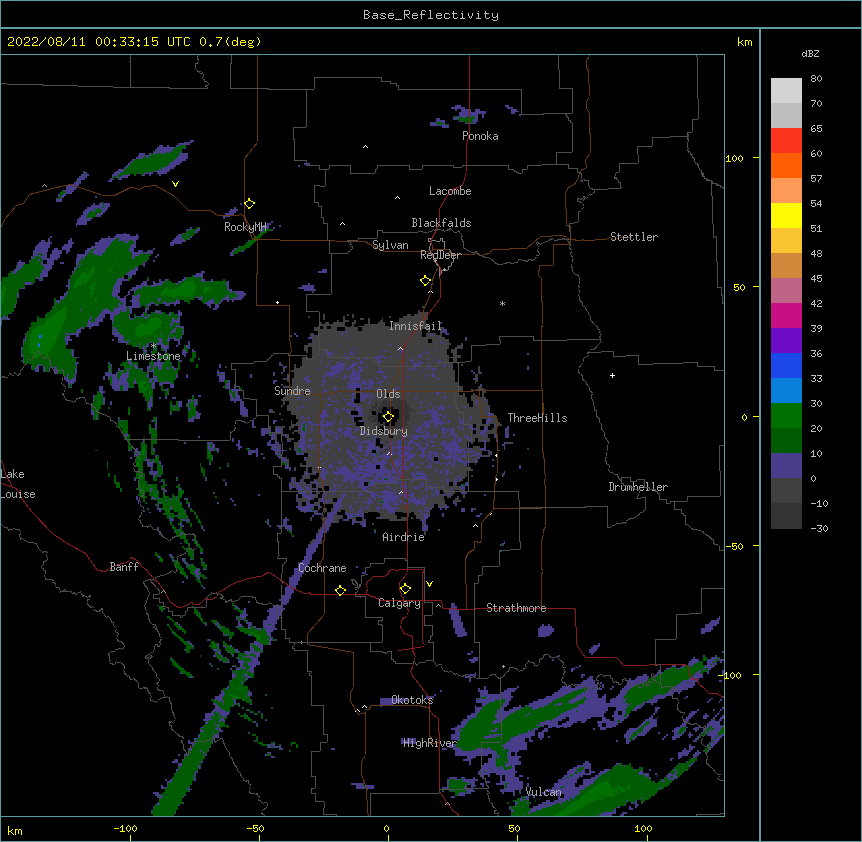Pick the red 65-60 dBZ legend swatch
The width and height of the screenshot is (862, 842).
[786, 141]
